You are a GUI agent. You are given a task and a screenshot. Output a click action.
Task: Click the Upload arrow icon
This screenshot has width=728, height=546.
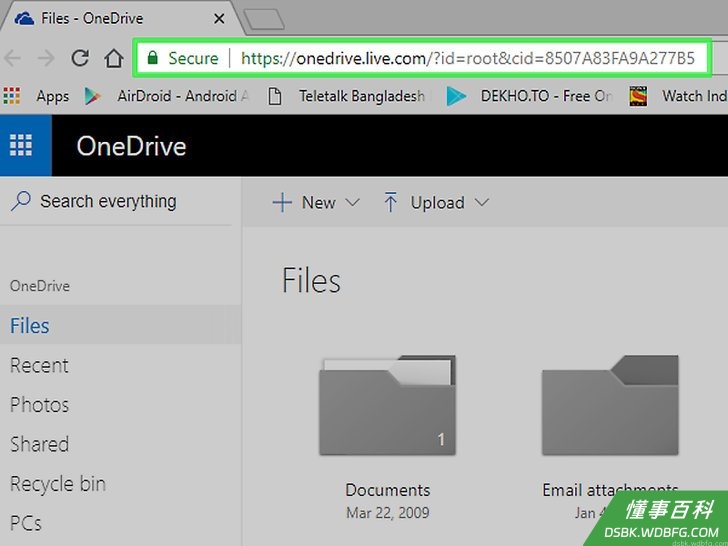tap(390, 202)
